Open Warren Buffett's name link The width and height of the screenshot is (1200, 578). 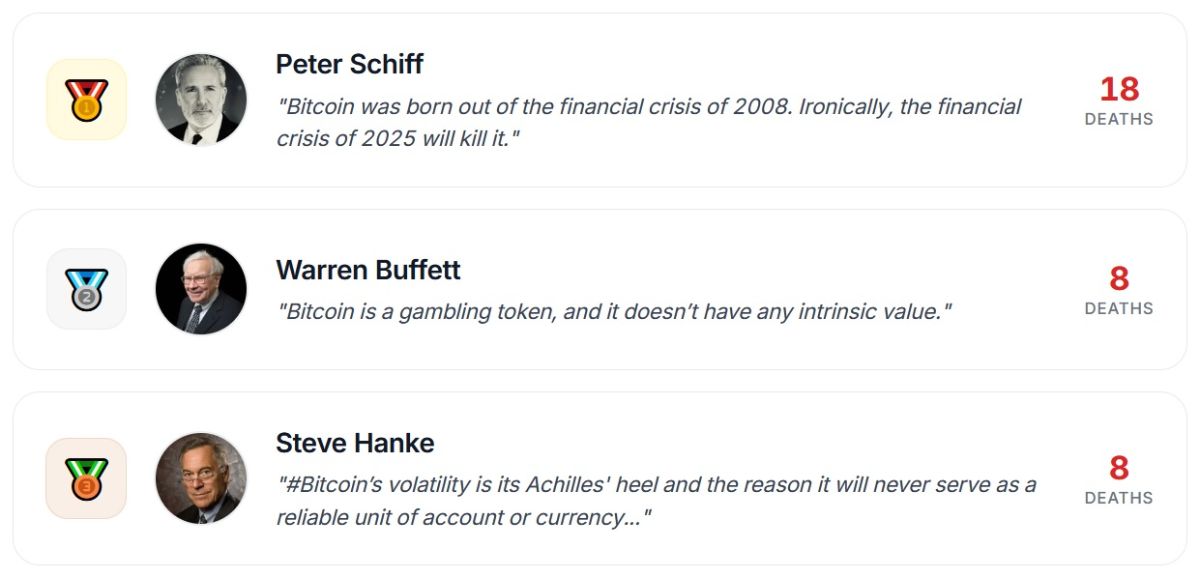click(x=368, y=269)
